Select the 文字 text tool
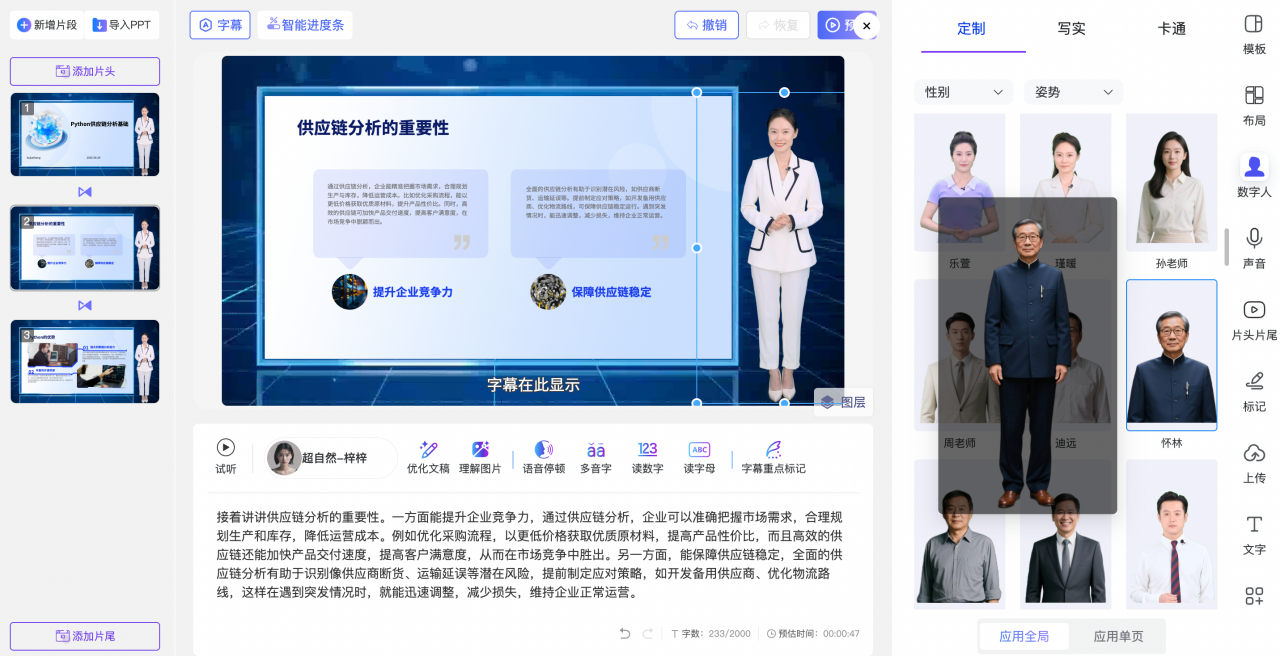 [1254, 533]
